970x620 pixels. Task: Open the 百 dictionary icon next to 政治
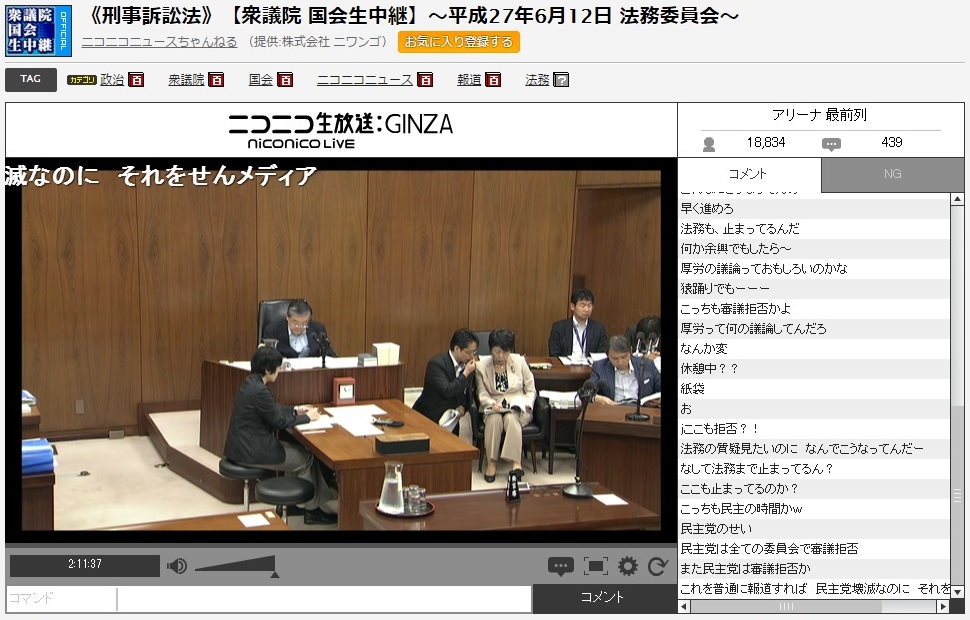click(136, 80)
